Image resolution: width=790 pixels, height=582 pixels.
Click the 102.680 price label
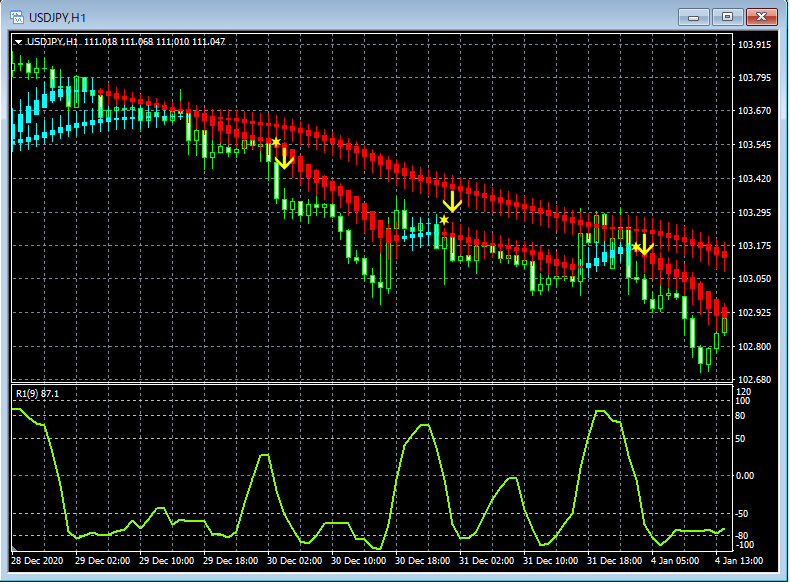754,379
